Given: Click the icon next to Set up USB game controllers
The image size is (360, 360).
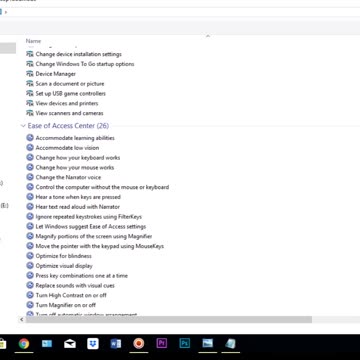Looking at the screenshot, I should tap(30, 93).
